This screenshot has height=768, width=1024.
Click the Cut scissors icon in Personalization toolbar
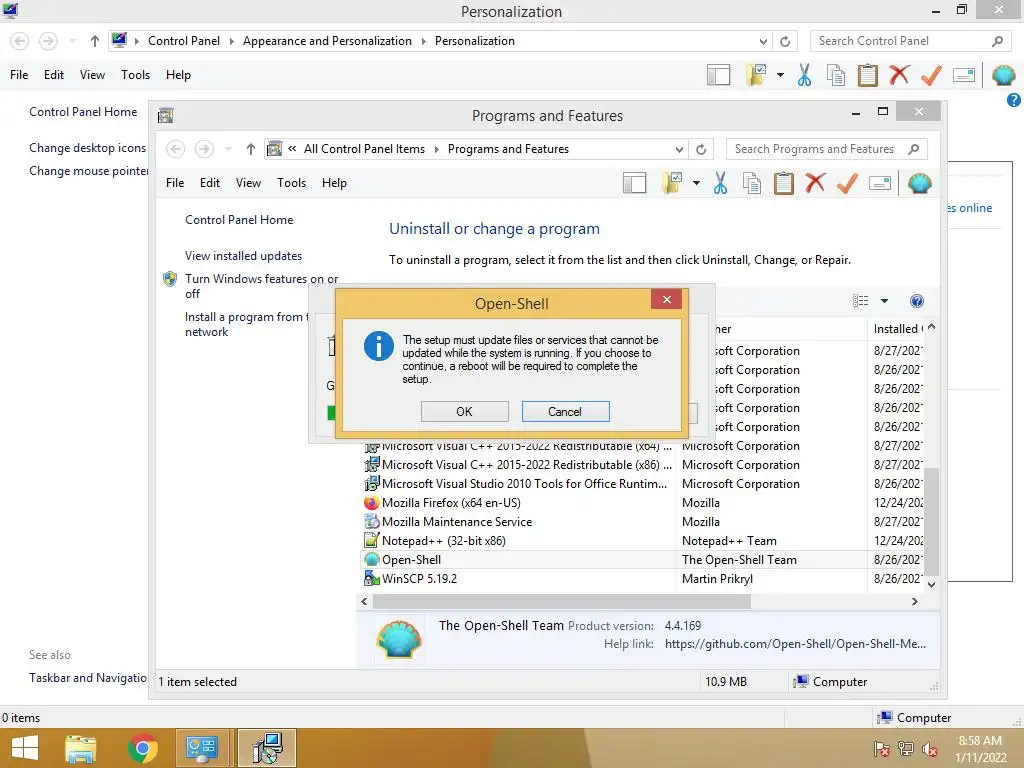(x=804, y=75)
